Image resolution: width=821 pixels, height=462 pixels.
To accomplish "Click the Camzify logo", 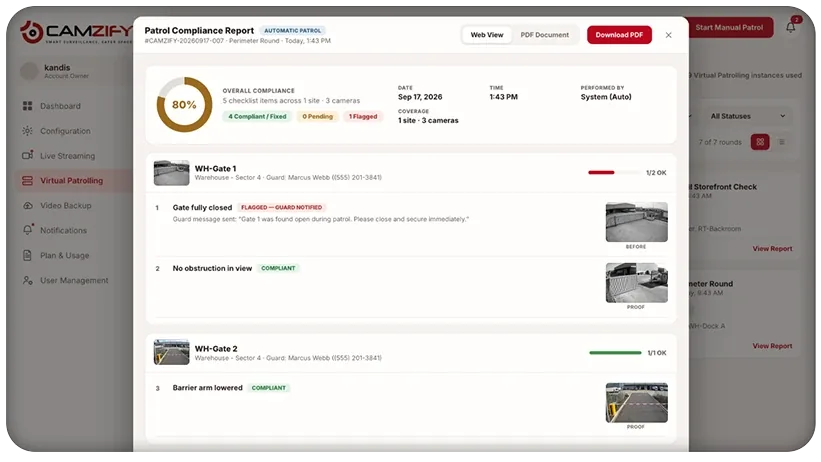I will click(76, 32).
